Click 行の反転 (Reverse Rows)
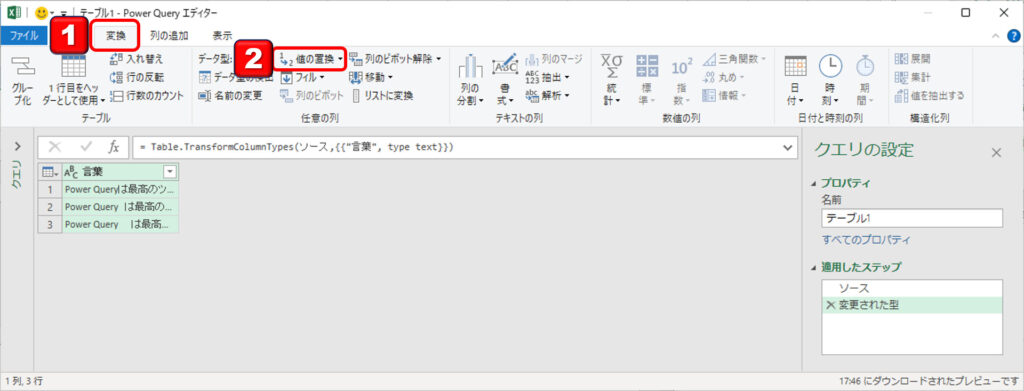The height and width of the screenshot is (391, 1024). click(136, 77)
